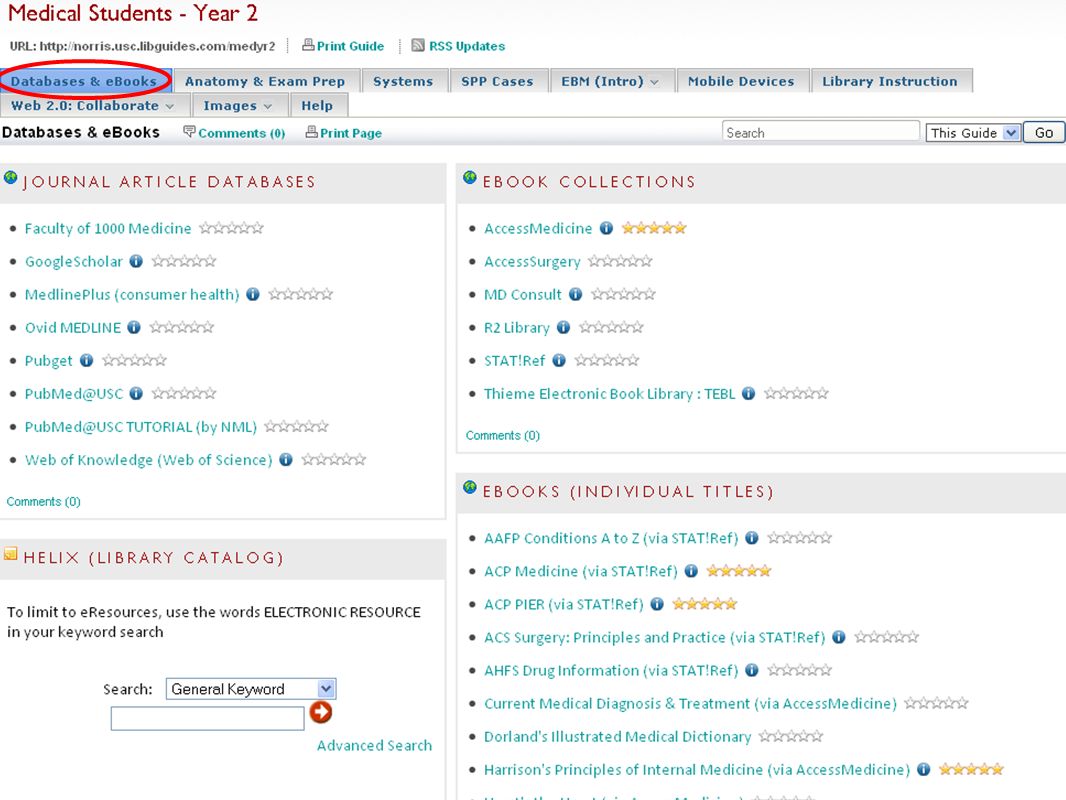
Task: Switch to the Library Instruction tab
Action: (x=890, y=81)
